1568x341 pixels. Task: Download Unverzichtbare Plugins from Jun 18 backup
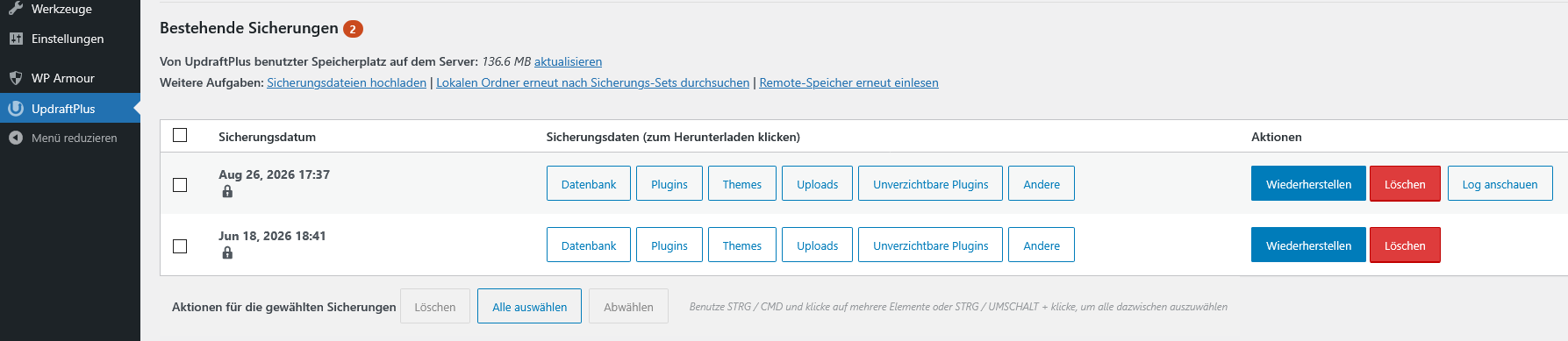click(x=930, y=245)
